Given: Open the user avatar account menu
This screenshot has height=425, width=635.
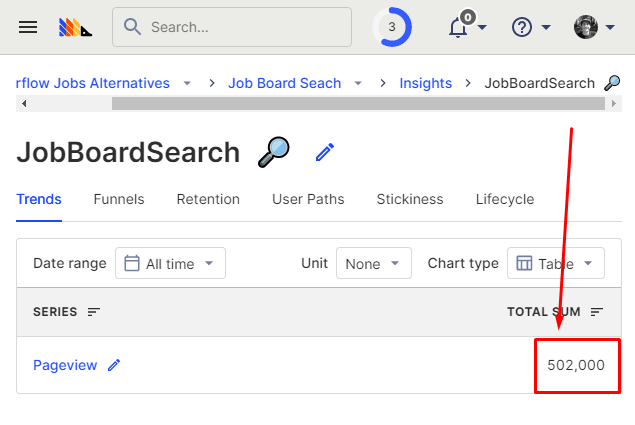Looking at the screenshot, I should pos(586,27).
